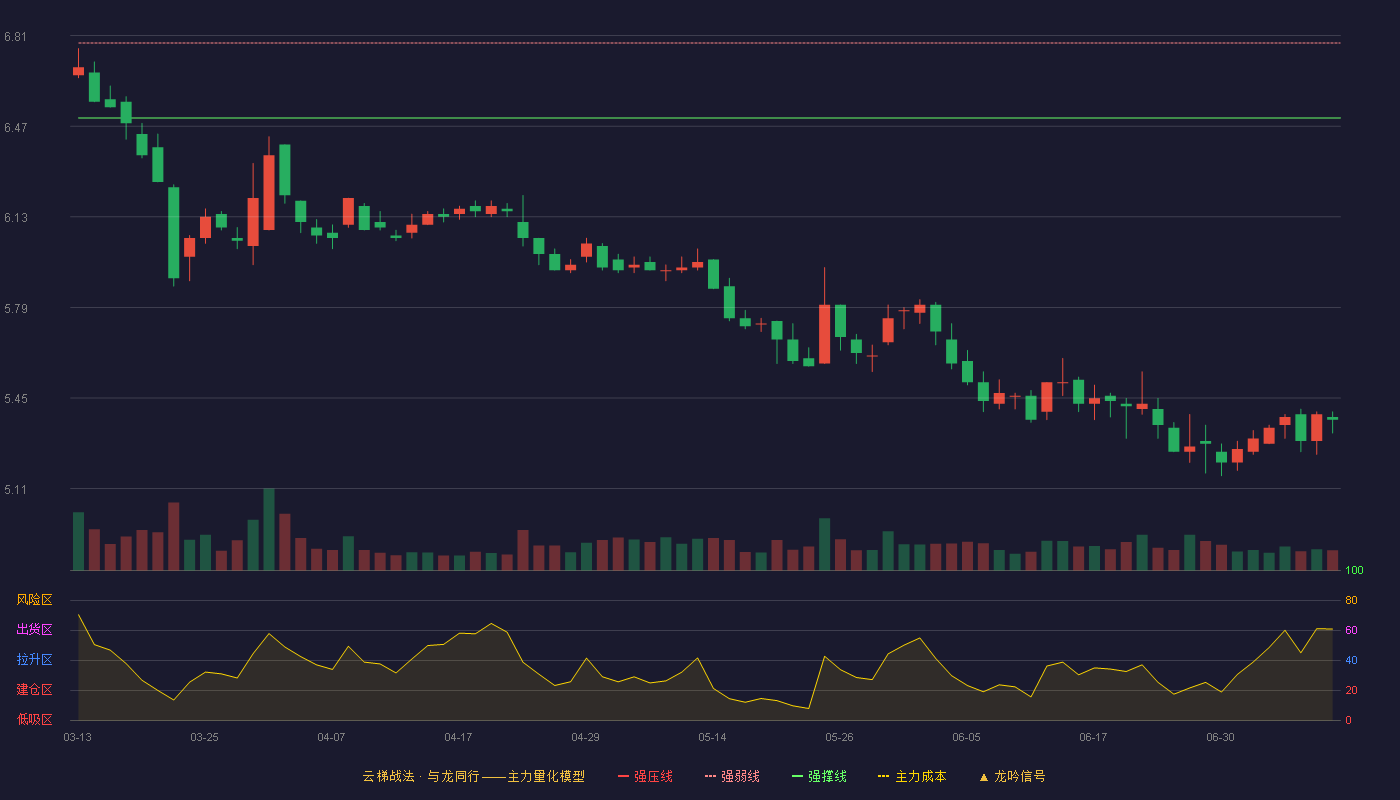Screen dimensions: 1400x800
Task: Click the red 0 indicator scale value
Action: coord(1348,720)
